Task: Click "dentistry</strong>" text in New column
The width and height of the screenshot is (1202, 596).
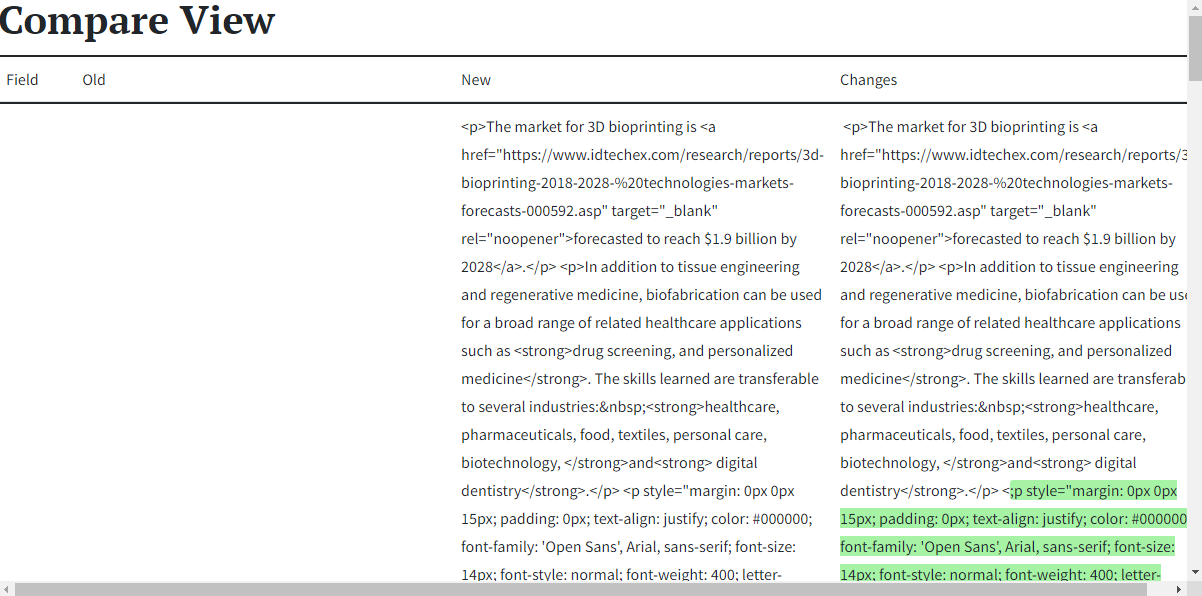Action: coord(520,491)
